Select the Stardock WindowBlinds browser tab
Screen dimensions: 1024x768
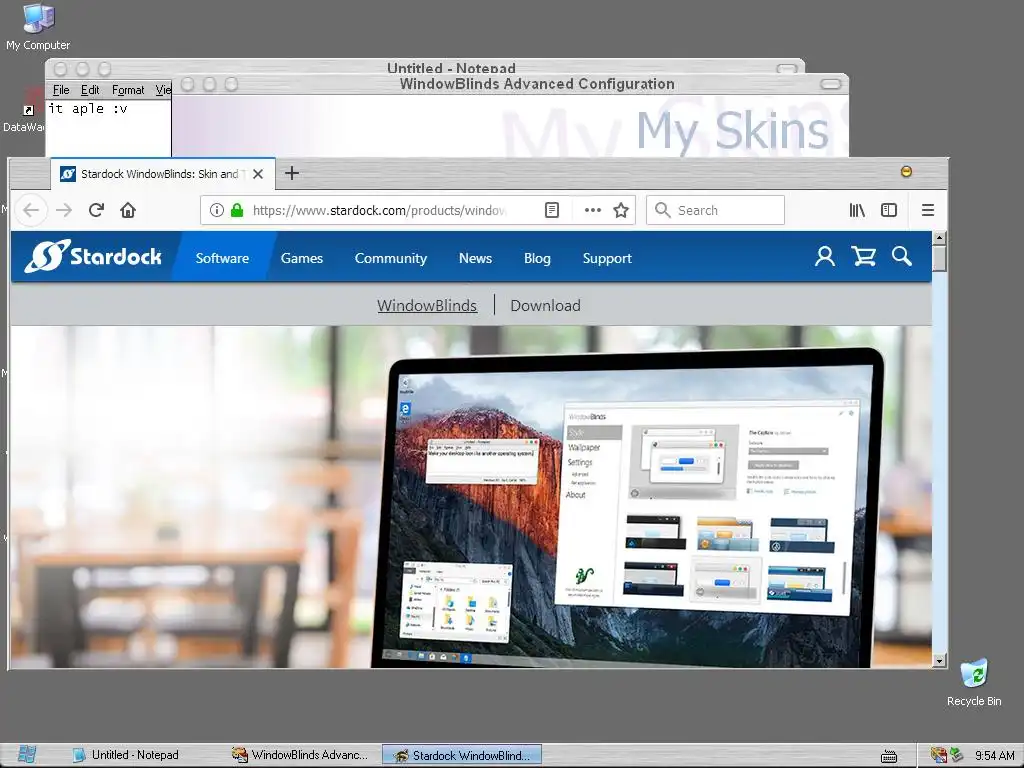tap(162, 174)
